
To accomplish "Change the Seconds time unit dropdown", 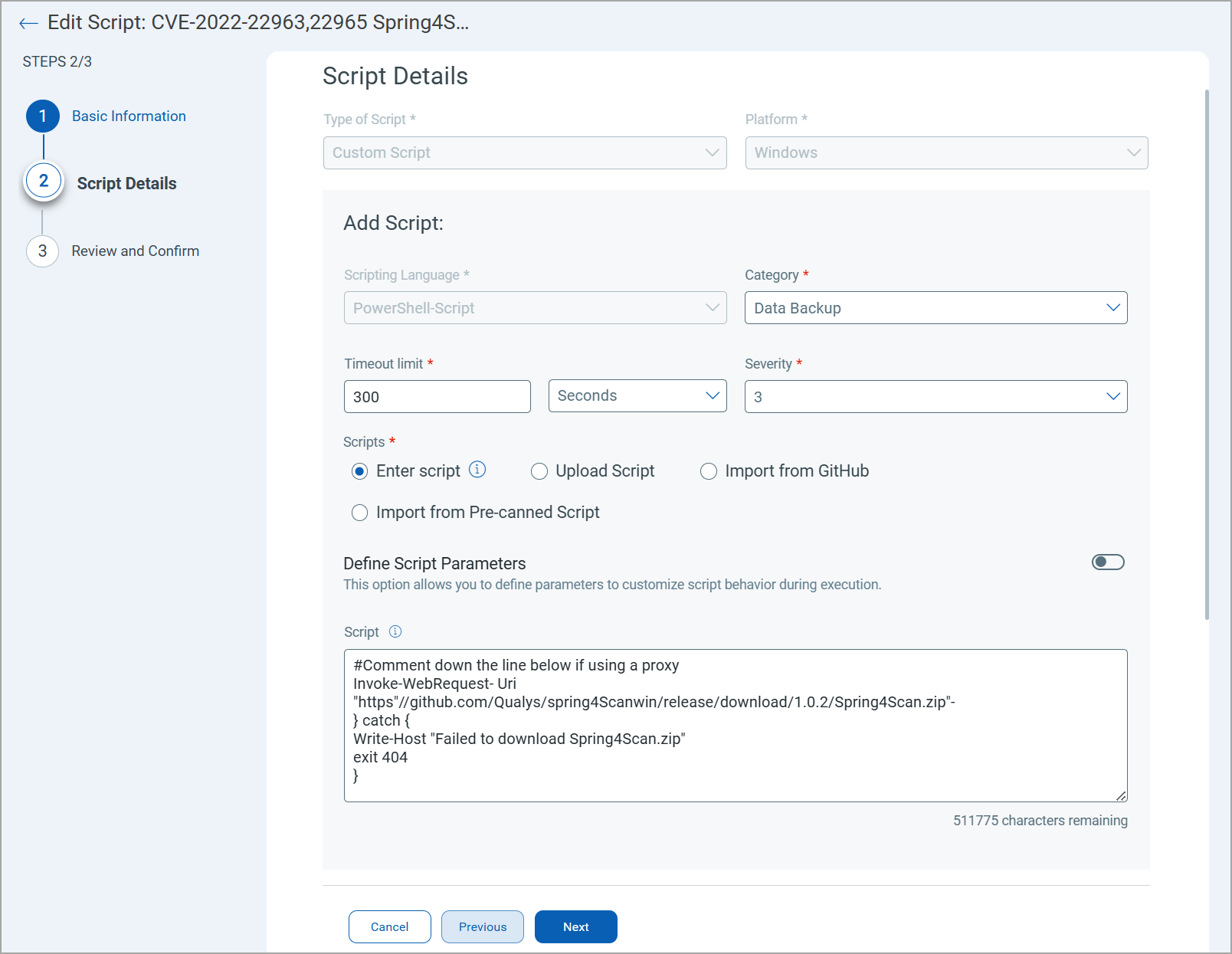I will pos(637,396).
